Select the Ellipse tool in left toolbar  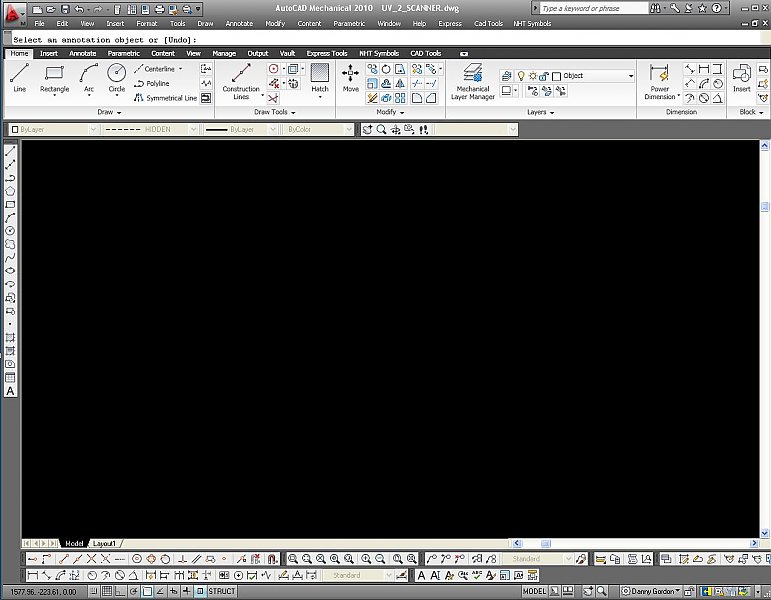click(10, 271)
